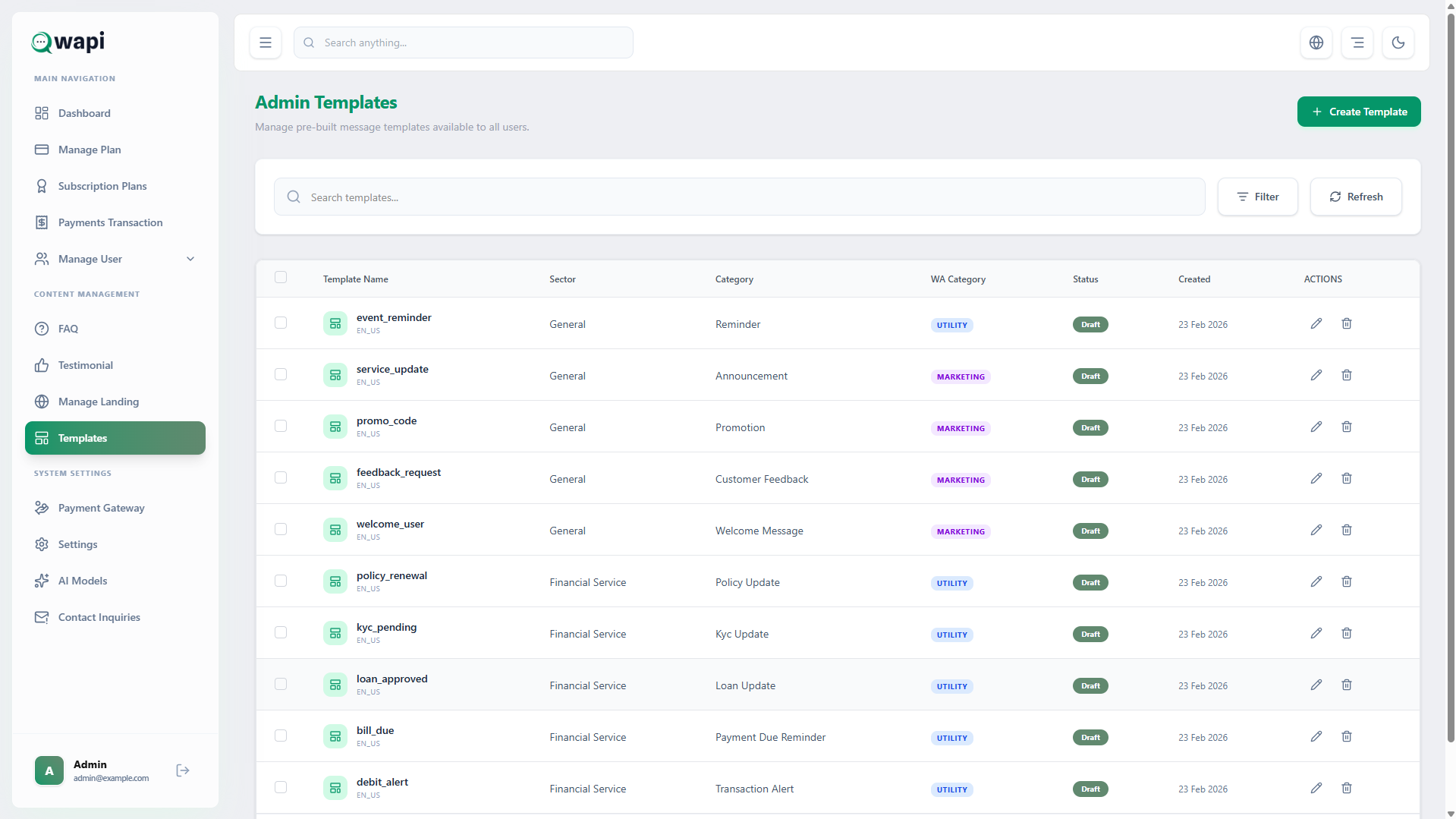
Task: Click the Create Template button
Action: pos(1358,112)
